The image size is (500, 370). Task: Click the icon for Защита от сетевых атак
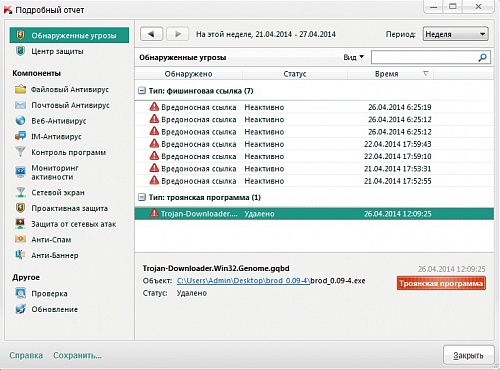[21, 224]
